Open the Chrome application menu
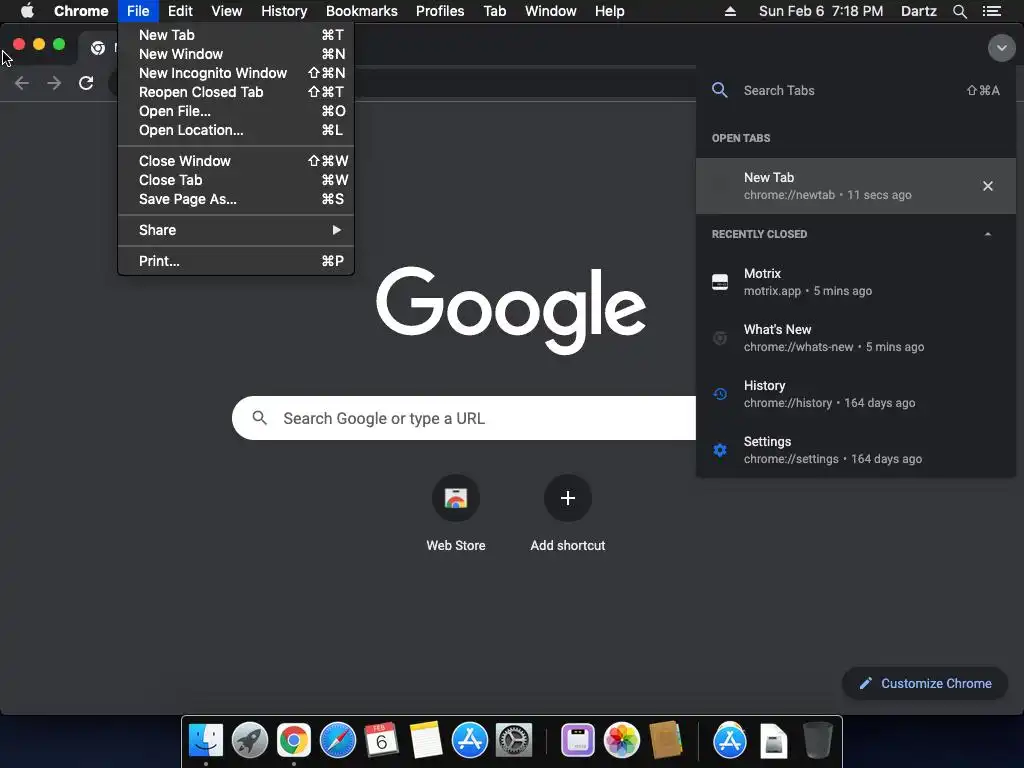Viewport: 1024px width, 768px height. tap(81, 11)
